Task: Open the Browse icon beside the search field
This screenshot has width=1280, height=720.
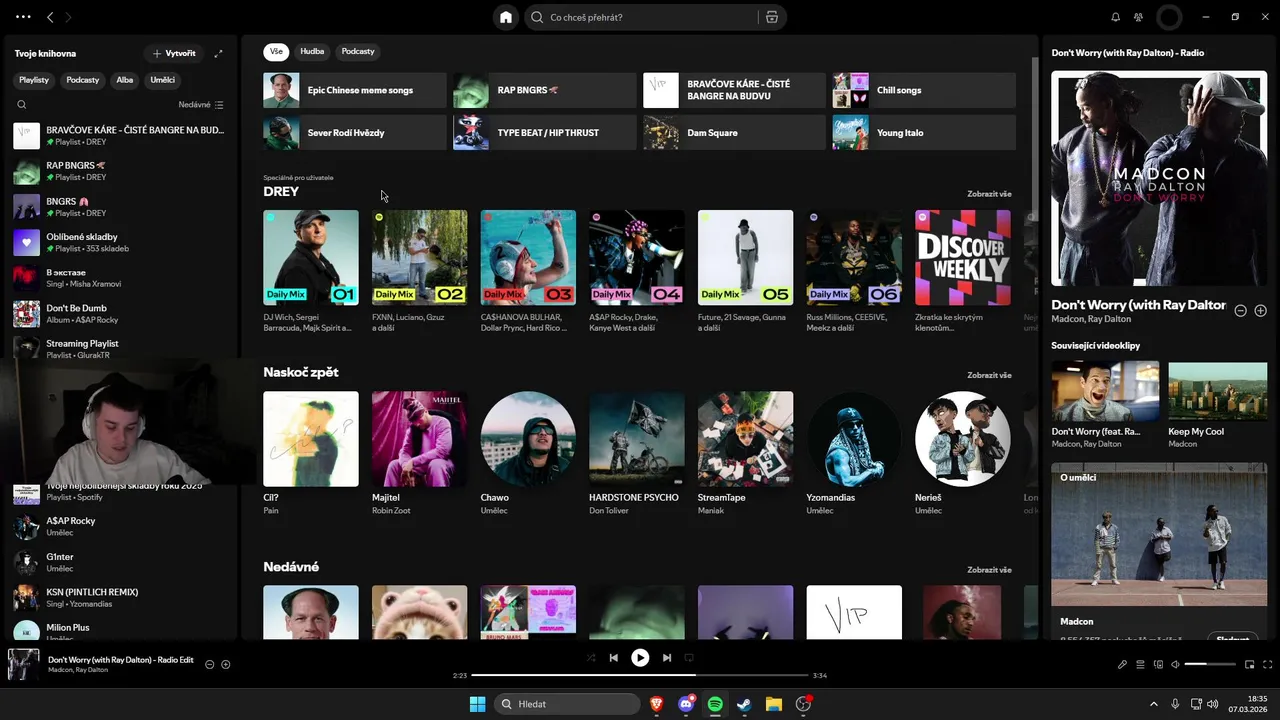Action: (772, 17)
